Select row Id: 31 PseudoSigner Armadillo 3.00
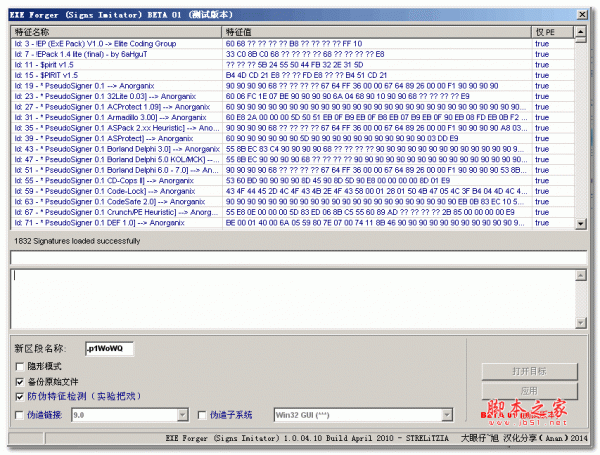The width and height of the screenshot is (600, 455). (x=293, y=117)
